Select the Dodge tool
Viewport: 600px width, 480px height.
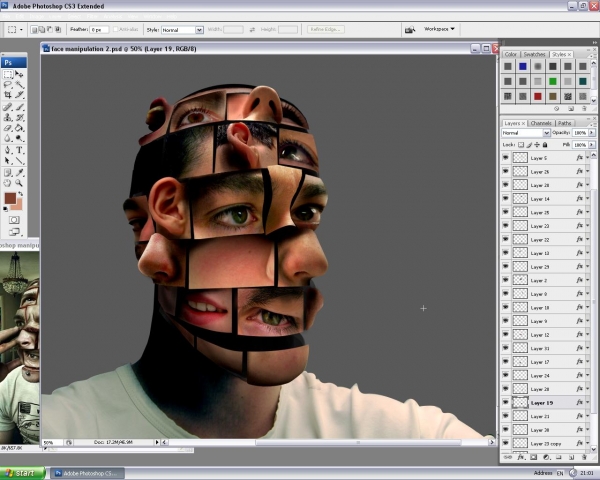point(19,138)
